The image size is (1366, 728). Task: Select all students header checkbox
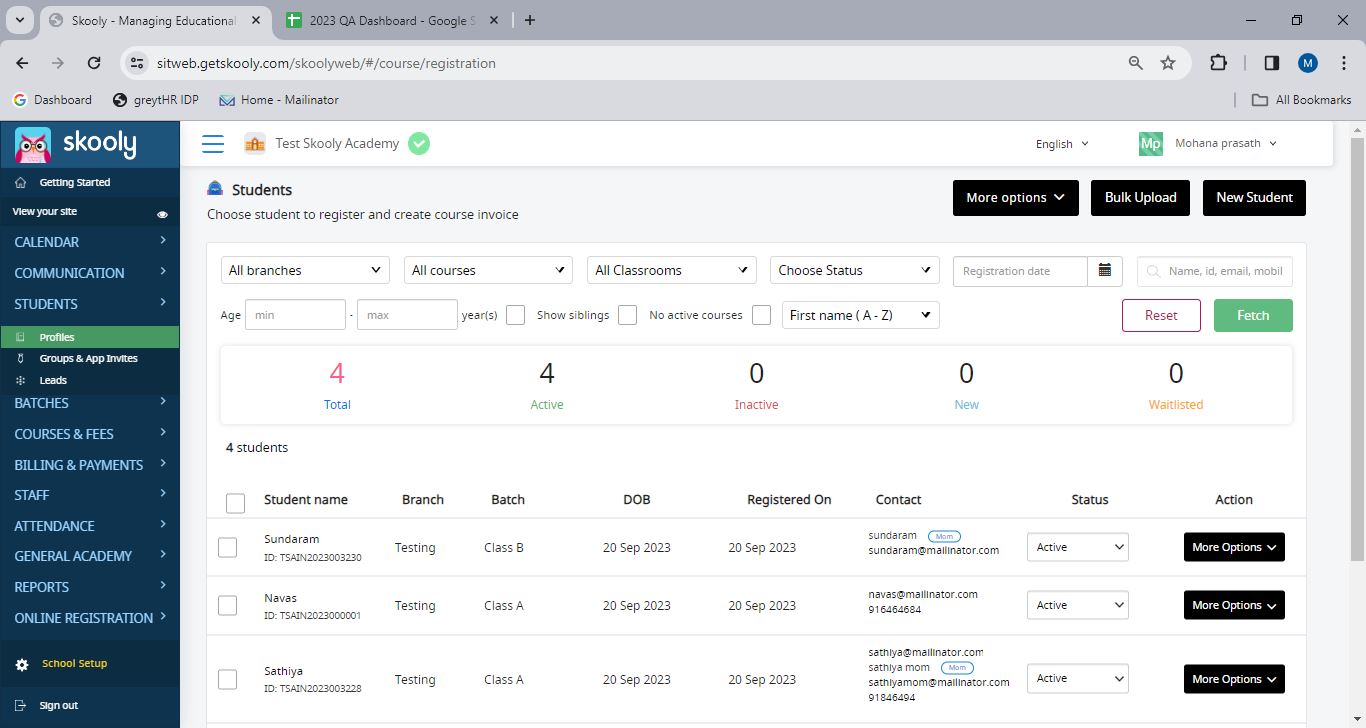tap(235, 503)
